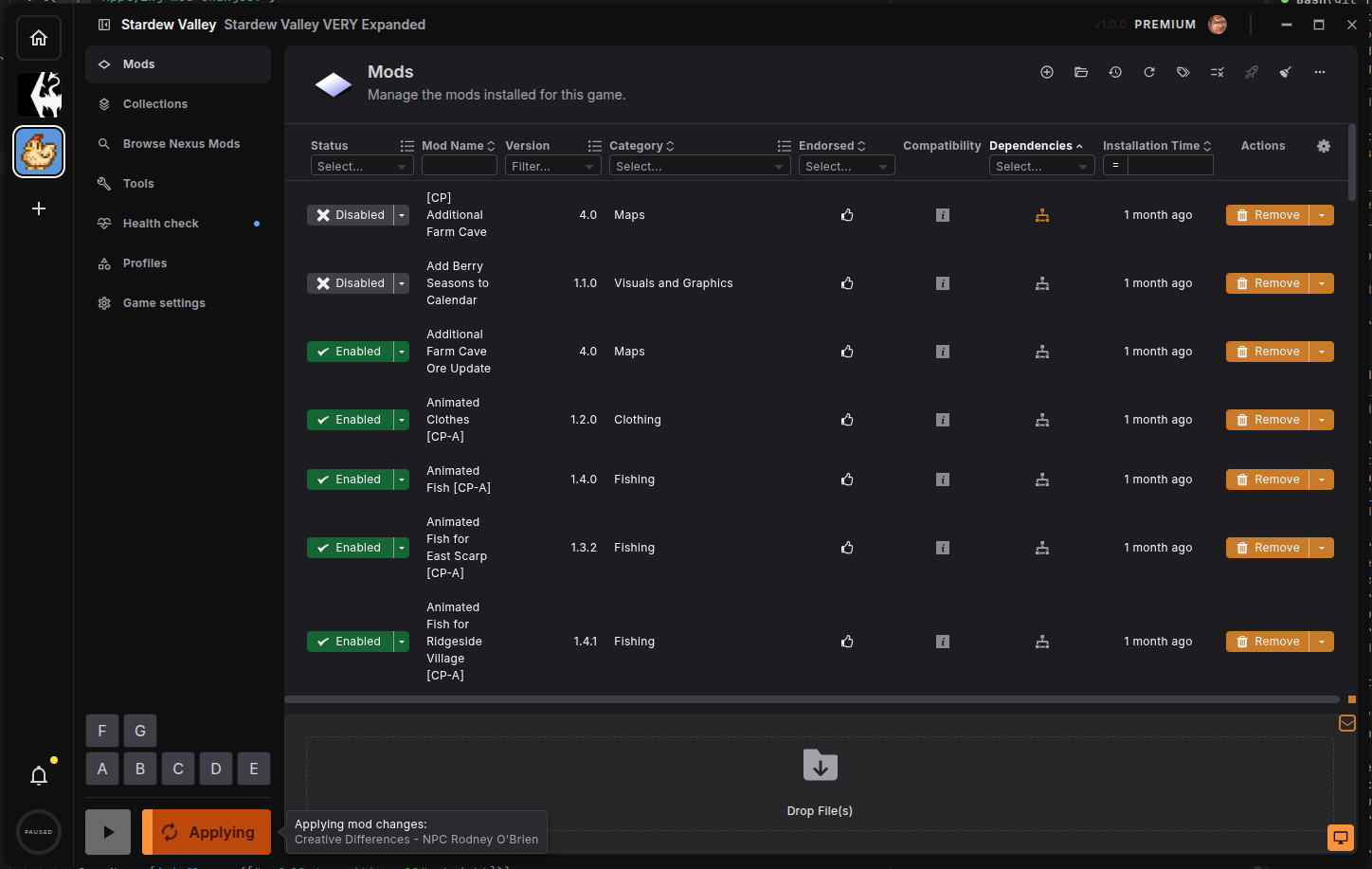Switch to the Skyrim game icon
The width and height of the screenshot is (1372, 869).
point(39,95)
